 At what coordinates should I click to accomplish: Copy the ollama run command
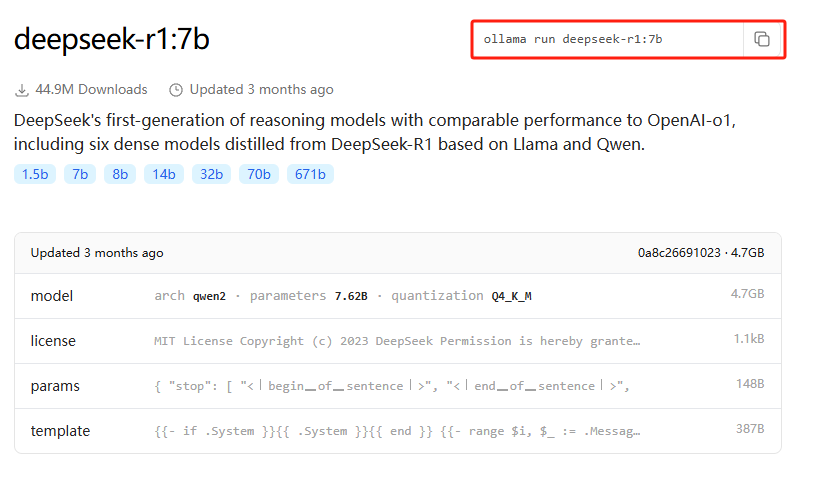(x=762, y=39)
